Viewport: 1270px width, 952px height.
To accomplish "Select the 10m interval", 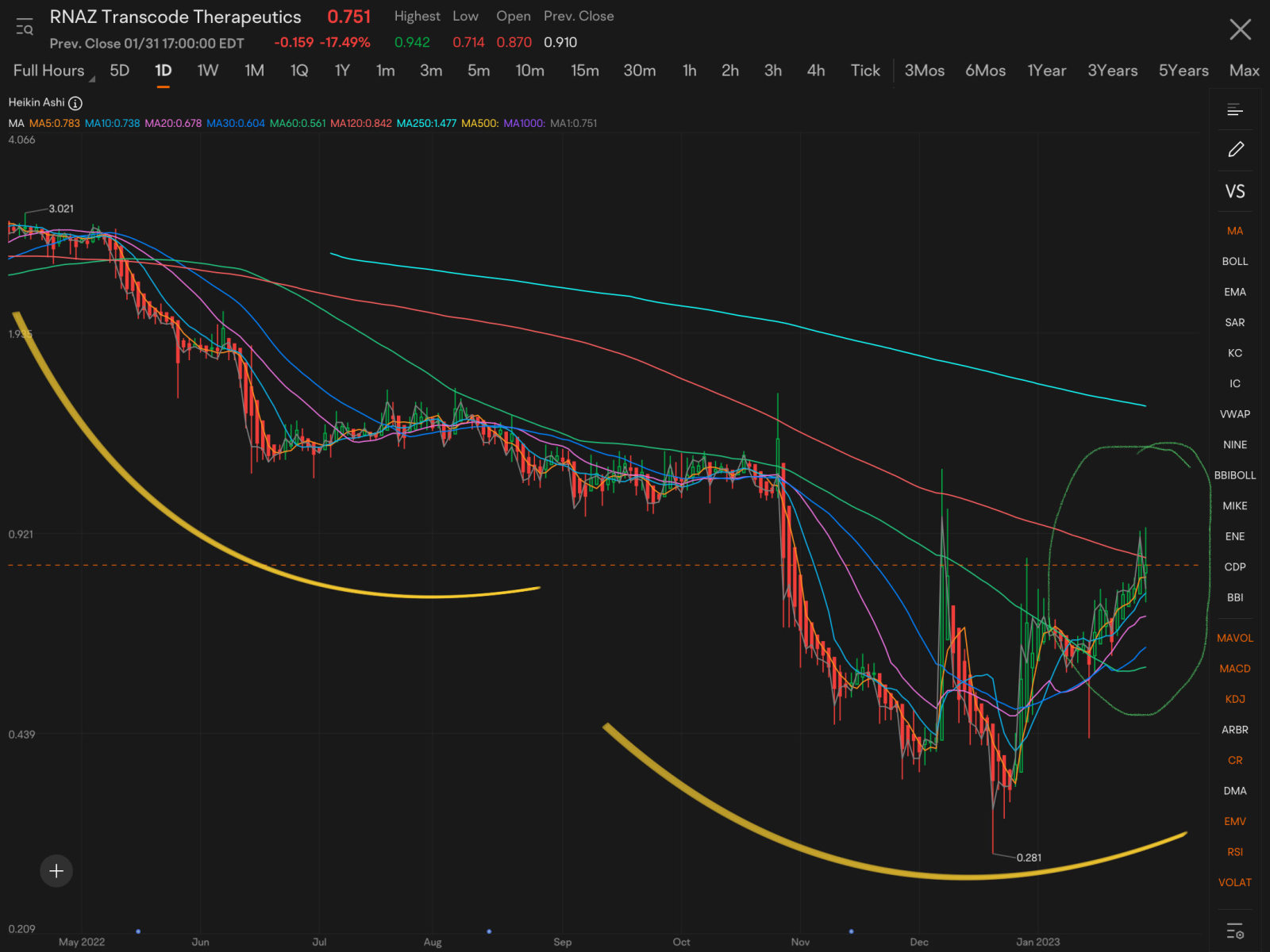I will [530, 71].
